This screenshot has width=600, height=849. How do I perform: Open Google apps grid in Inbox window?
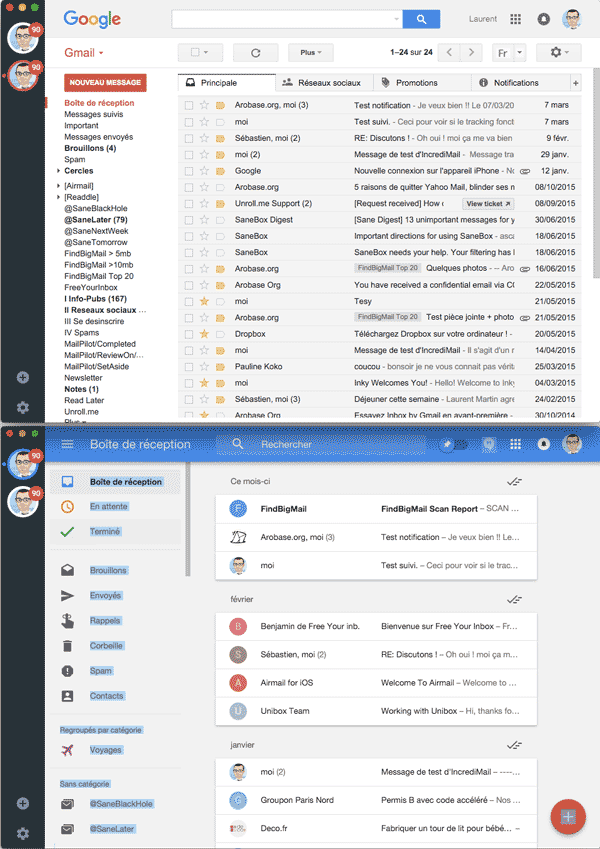tap(516, 445)
